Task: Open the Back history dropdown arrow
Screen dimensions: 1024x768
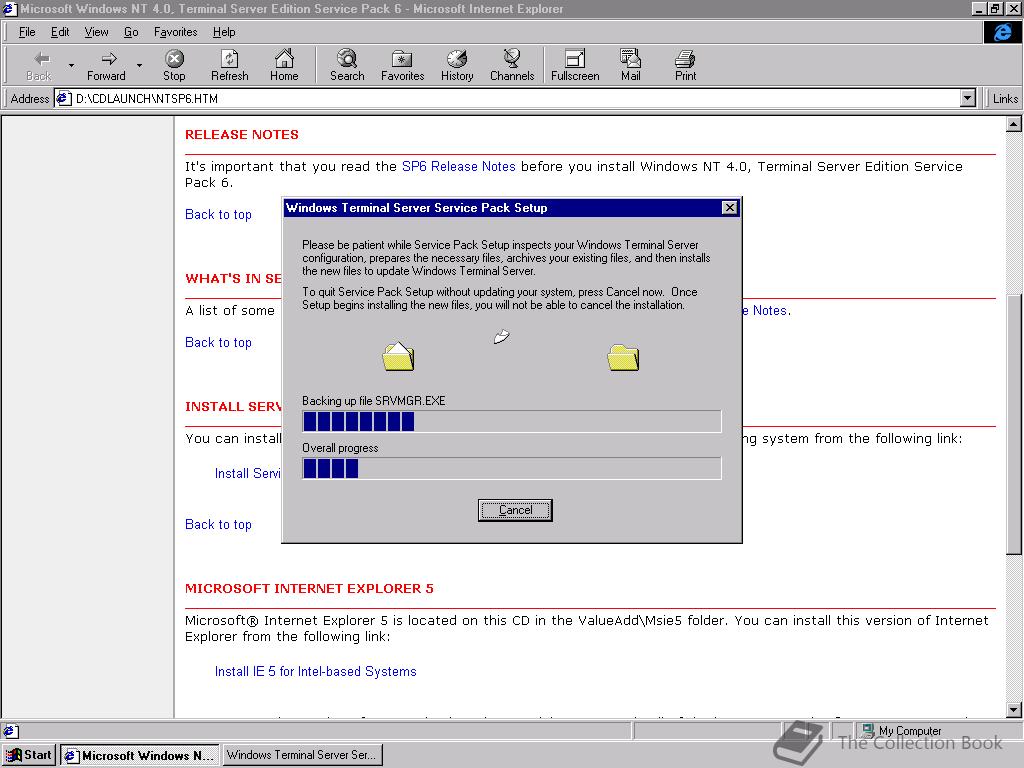Action: click(71, 66)
